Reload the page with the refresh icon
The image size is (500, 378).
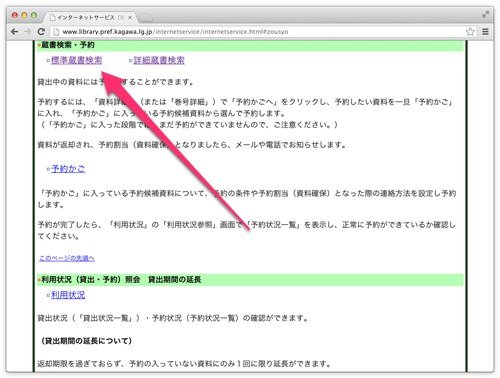pyautogui.click(x=41, y=32)
